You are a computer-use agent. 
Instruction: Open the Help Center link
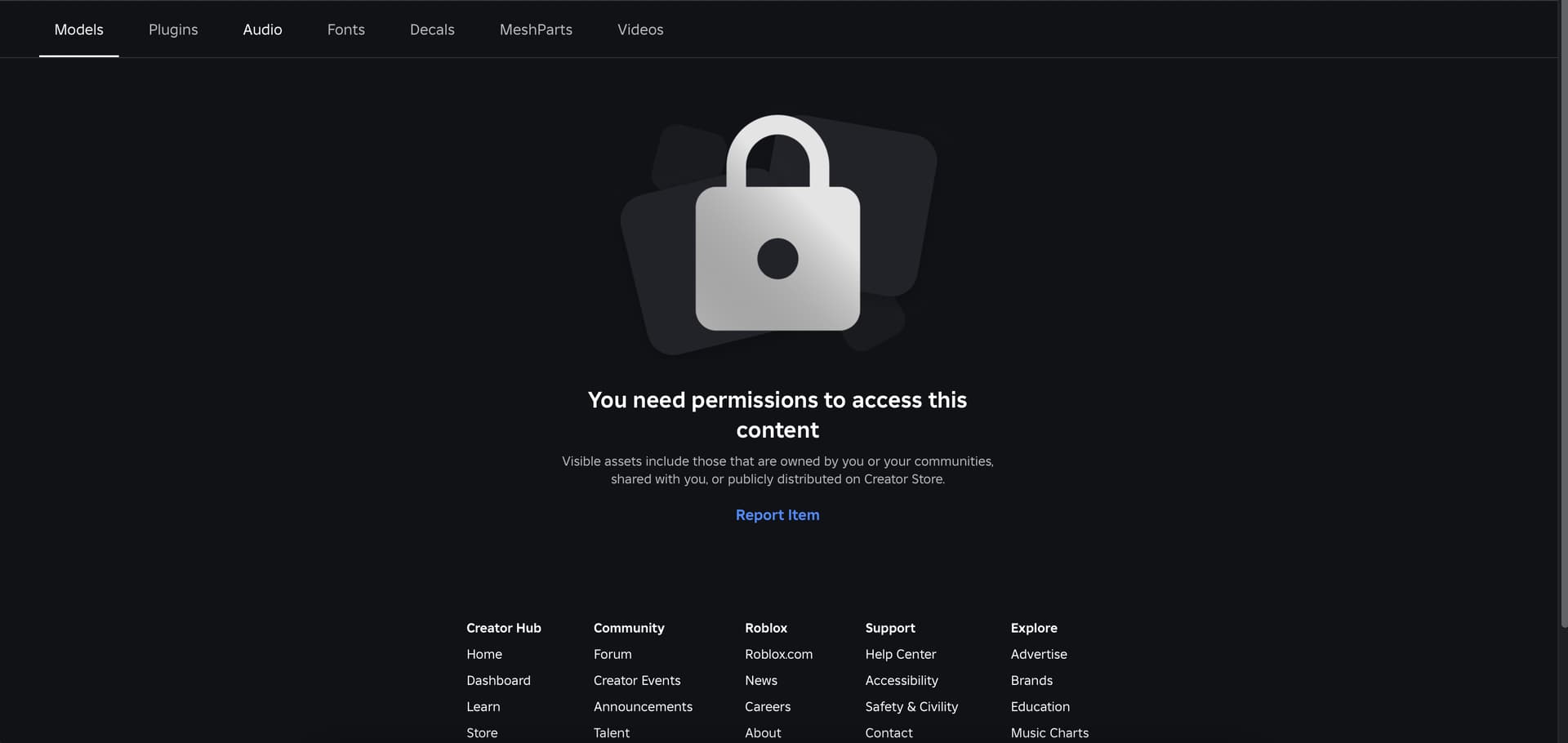point(901,654)
